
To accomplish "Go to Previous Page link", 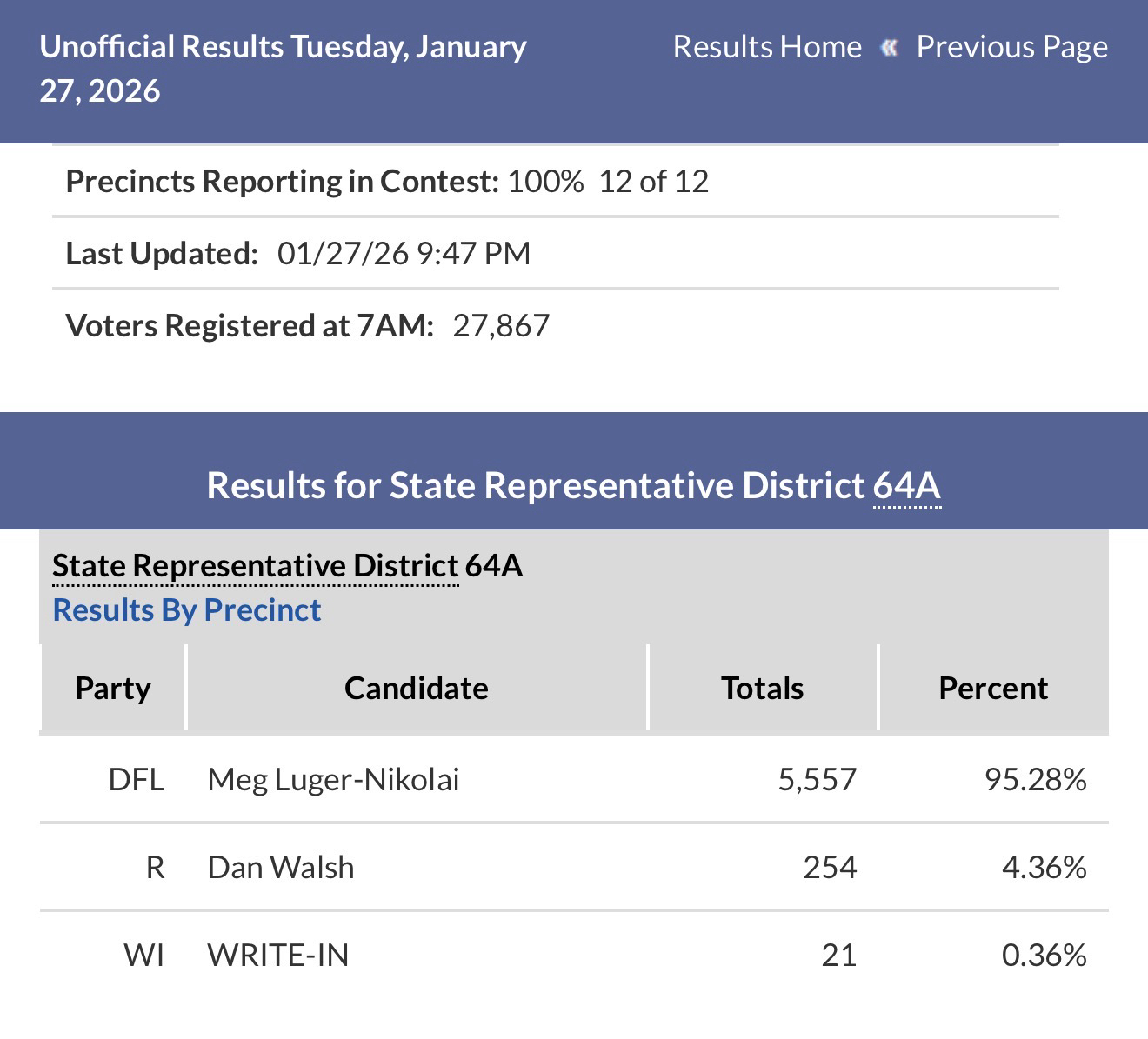I will tap(1011, 47).
